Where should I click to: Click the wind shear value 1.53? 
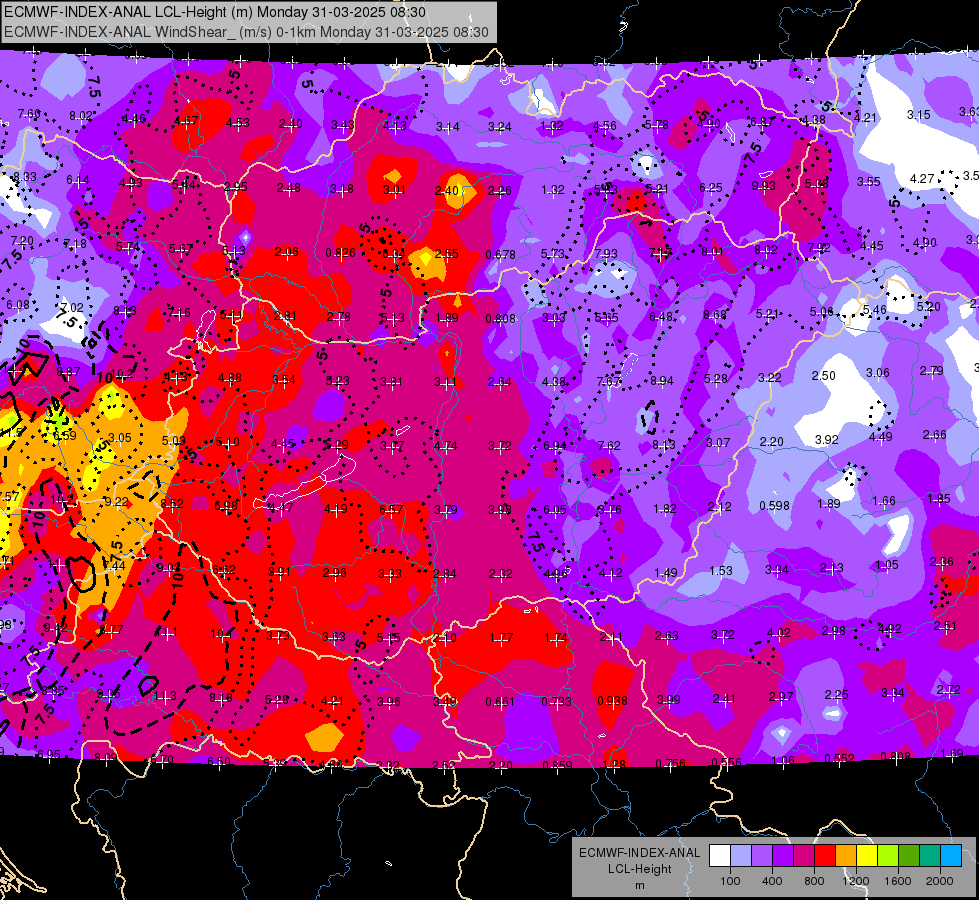[x=721, y=570]
